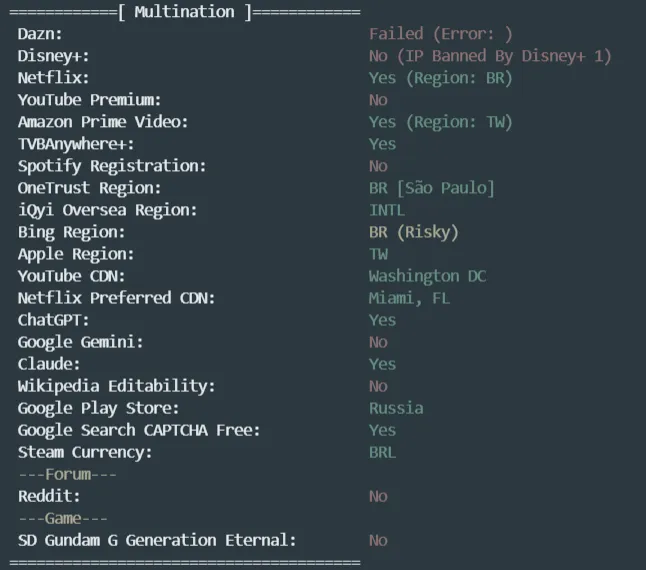Click the Steam Currency BRL value

click(382, 452)
